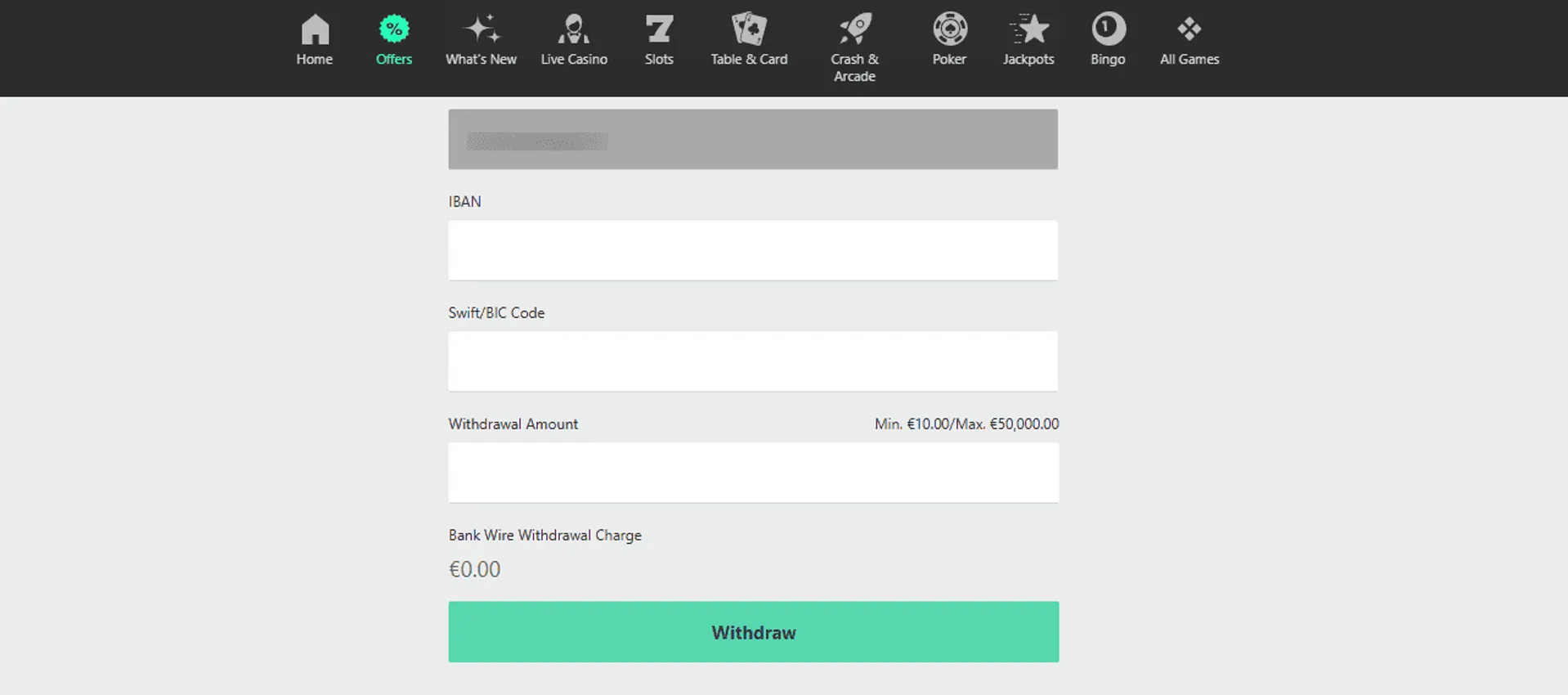Select the What's New menu label
This screenshot has width=1568, height=695.
pyautogui.click(x=482, y=60)
